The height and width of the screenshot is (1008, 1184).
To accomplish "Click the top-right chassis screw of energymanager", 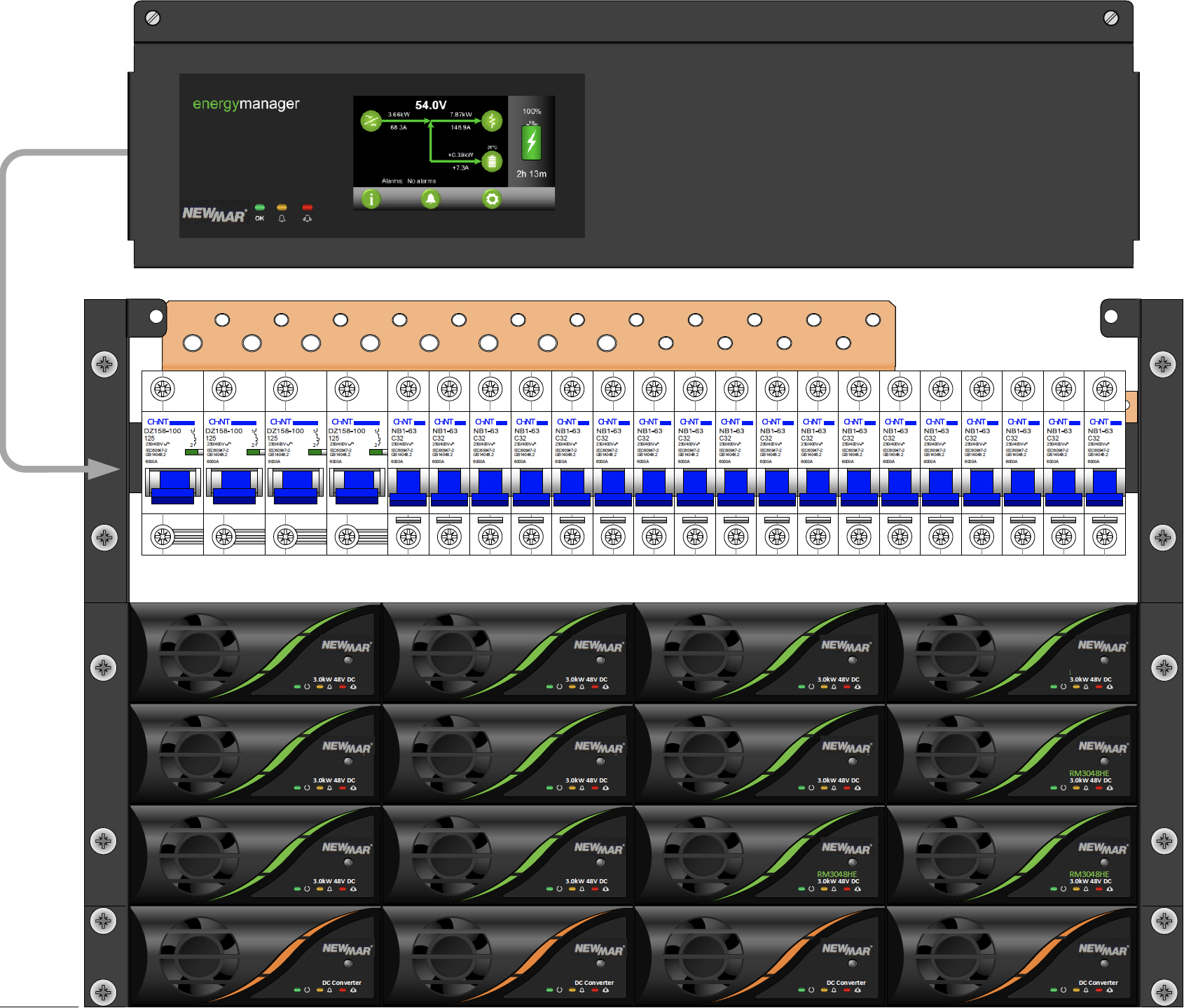I will click(x=1111, y=18).
